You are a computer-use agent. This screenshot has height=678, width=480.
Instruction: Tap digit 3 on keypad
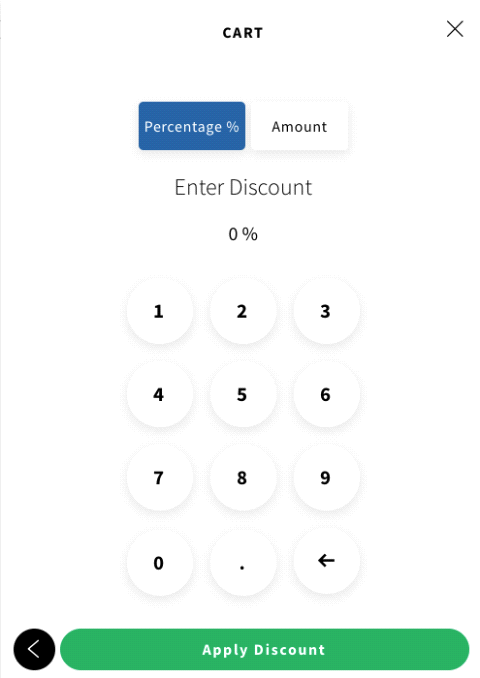pos(326,311)
